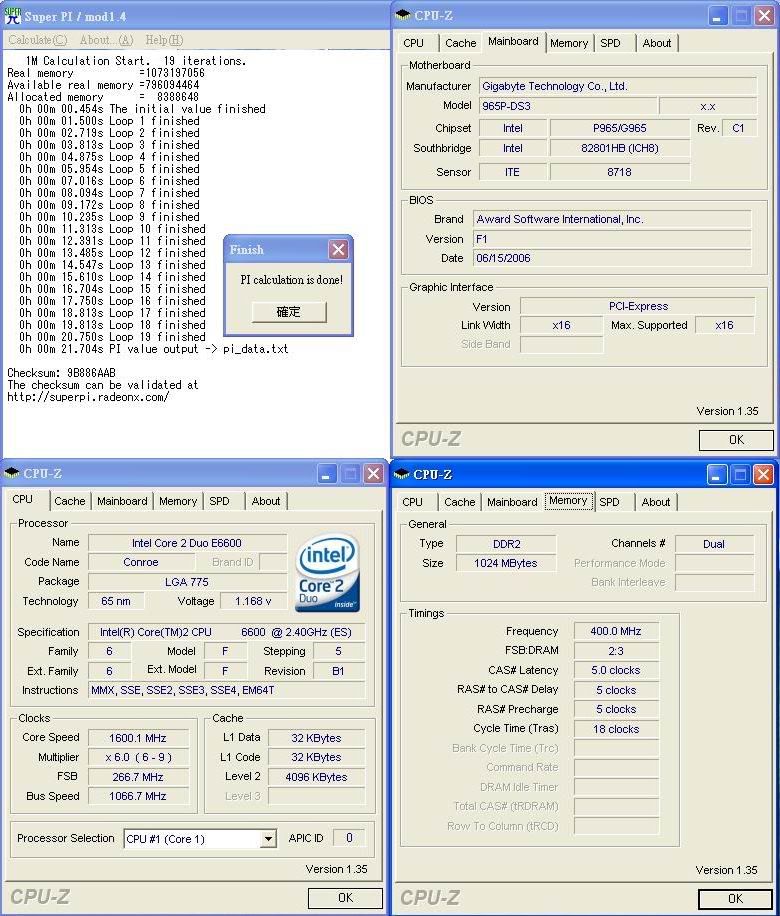The height and width of the screenshot is (916, 780).
Task: Open About tab in Memory window
Action: click(x=656, y=502)
